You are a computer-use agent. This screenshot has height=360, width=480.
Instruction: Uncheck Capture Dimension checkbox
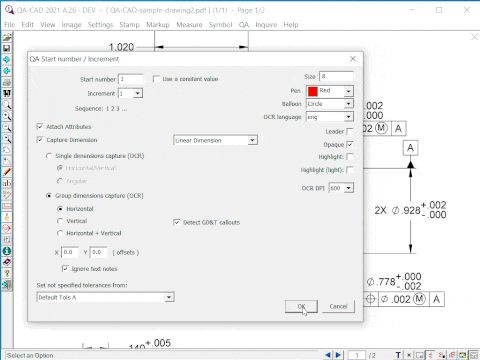pos(40,140)
